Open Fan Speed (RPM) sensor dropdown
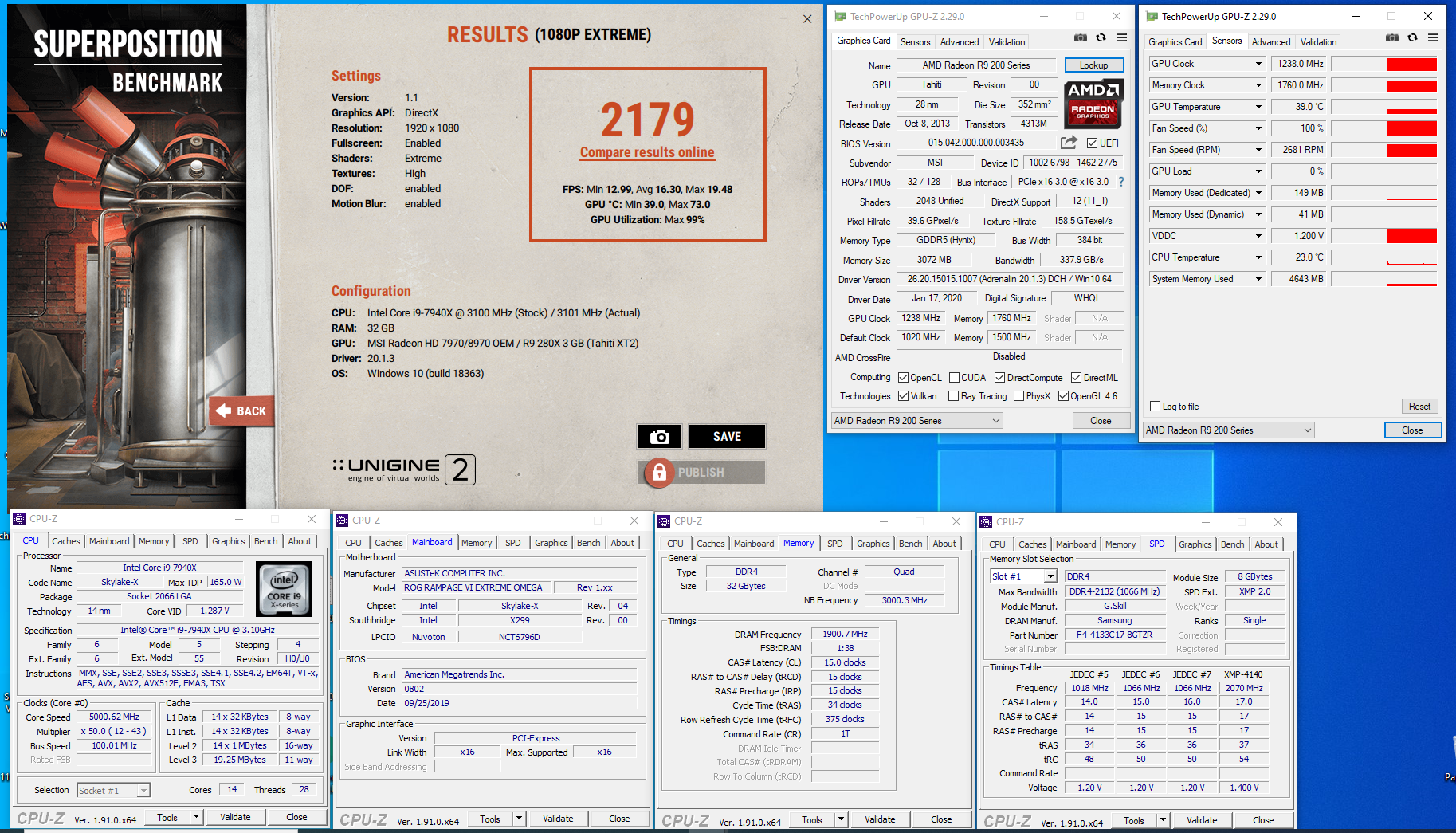Image resolution: width=1456 pixels, height=833 pixels. [1259, 150]
